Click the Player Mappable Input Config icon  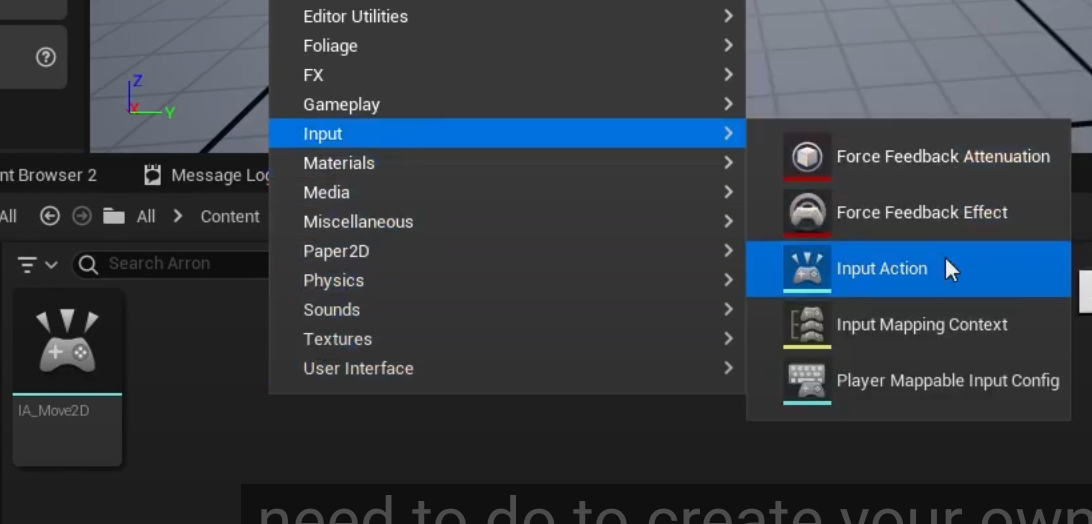(807, 381)
